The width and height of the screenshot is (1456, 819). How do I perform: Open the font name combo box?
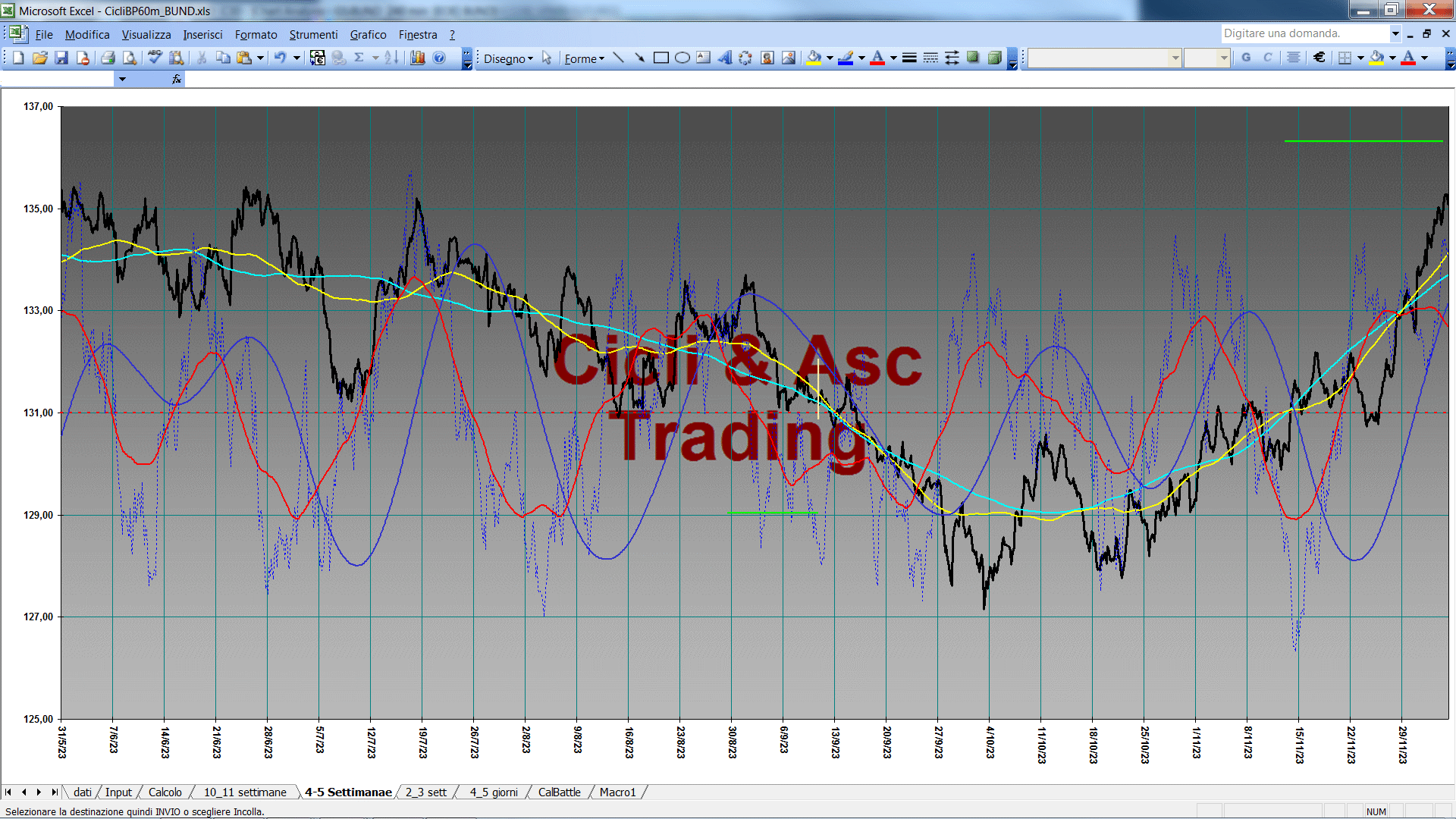[1105, 58]
